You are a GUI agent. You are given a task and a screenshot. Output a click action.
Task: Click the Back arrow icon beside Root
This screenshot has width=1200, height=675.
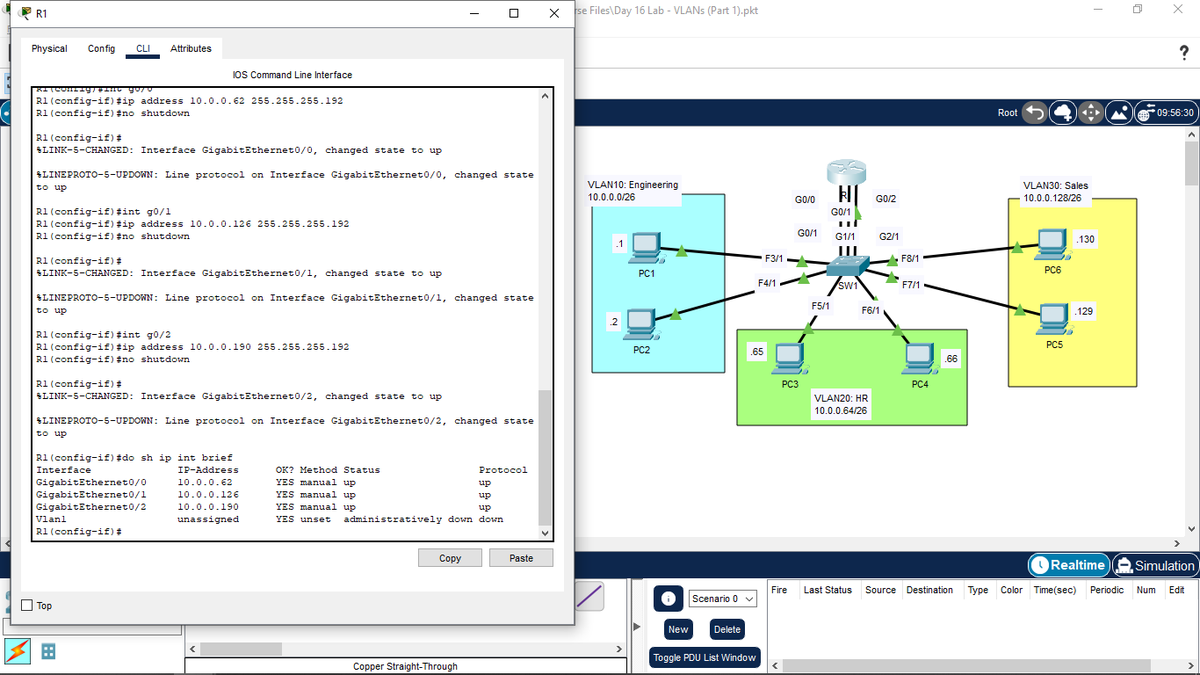click(x=1035, y=113)
